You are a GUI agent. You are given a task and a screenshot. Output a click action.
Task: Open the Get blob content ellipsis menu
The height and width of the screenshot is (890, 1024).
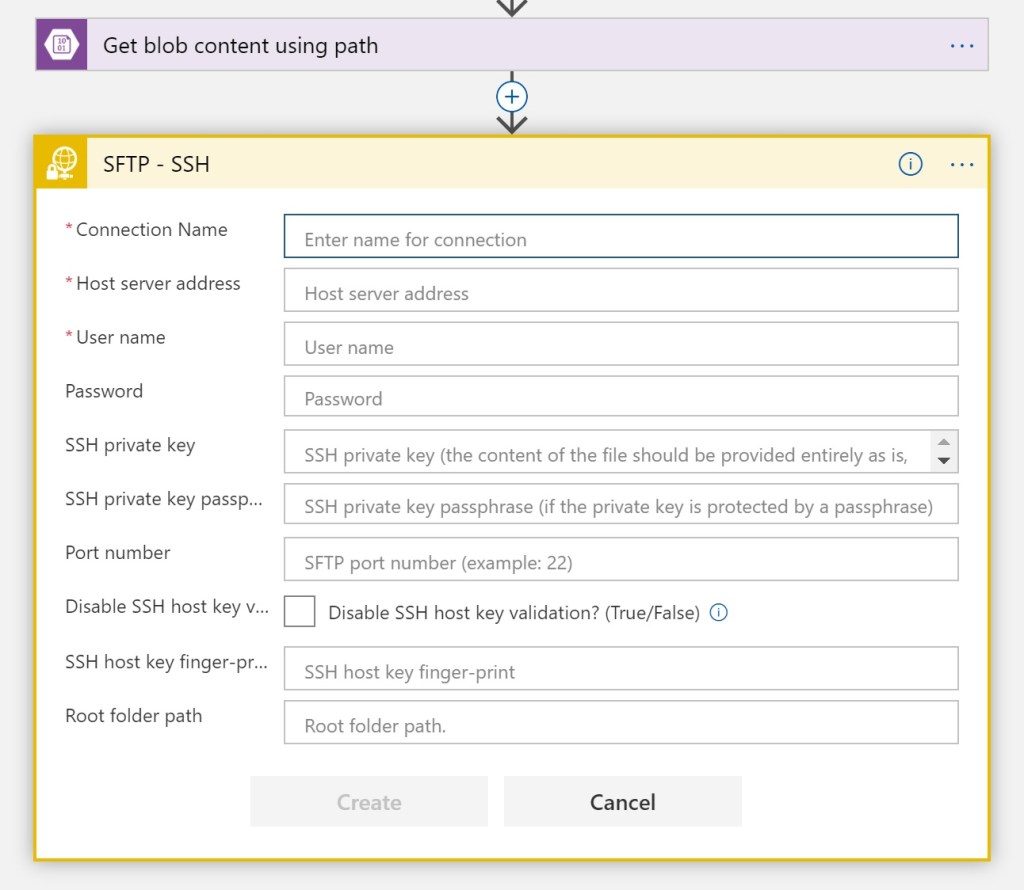(x=961, y=46)
